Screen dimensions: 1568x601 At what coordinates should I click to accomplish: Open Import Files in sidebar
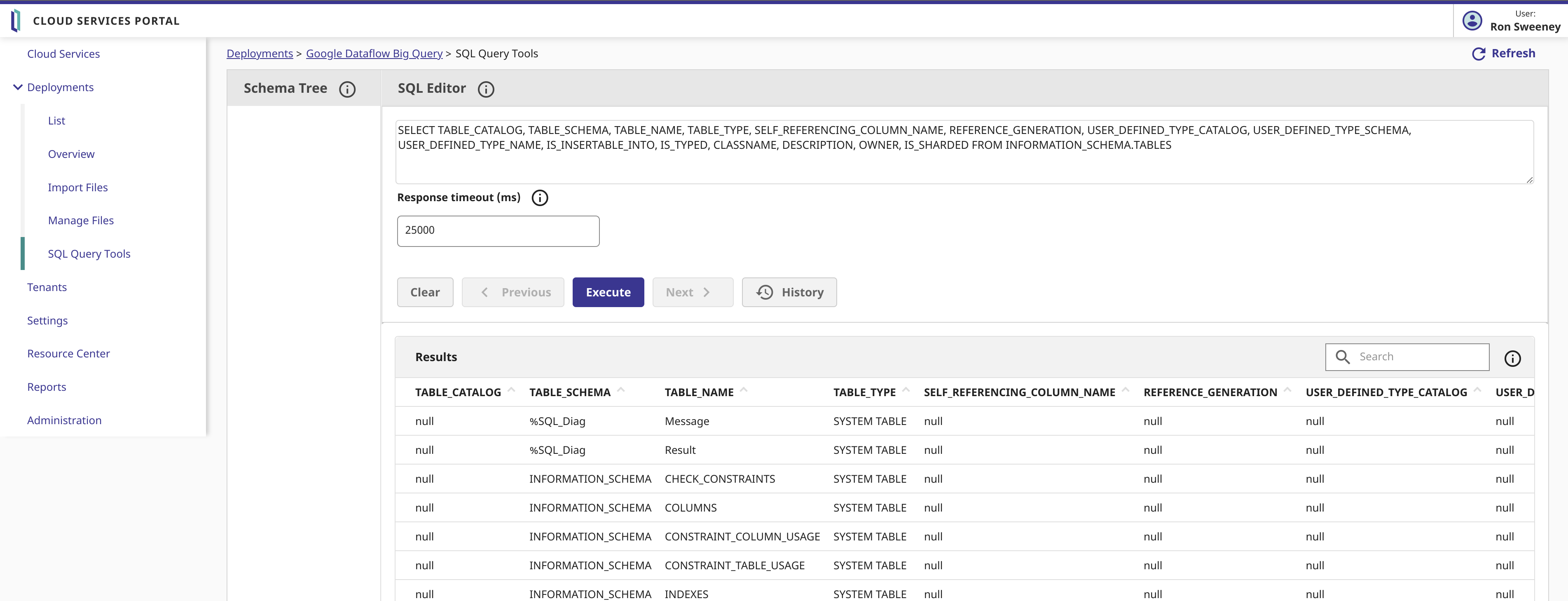pyautogui.click(x=78, y=188)
